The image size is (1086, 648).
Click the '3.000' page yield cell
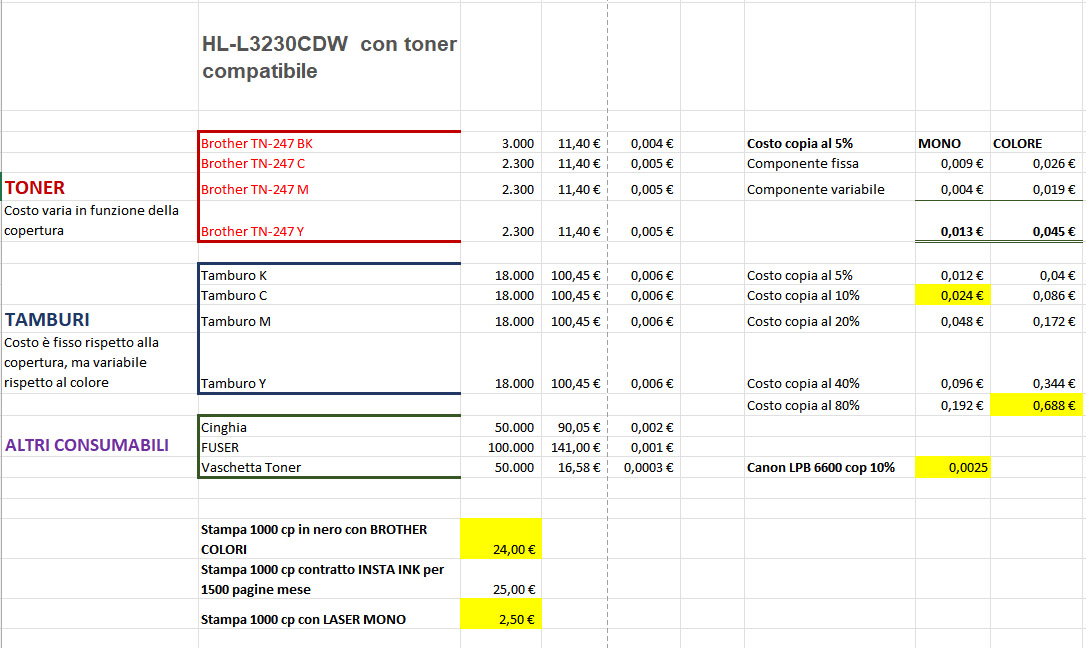501,143
